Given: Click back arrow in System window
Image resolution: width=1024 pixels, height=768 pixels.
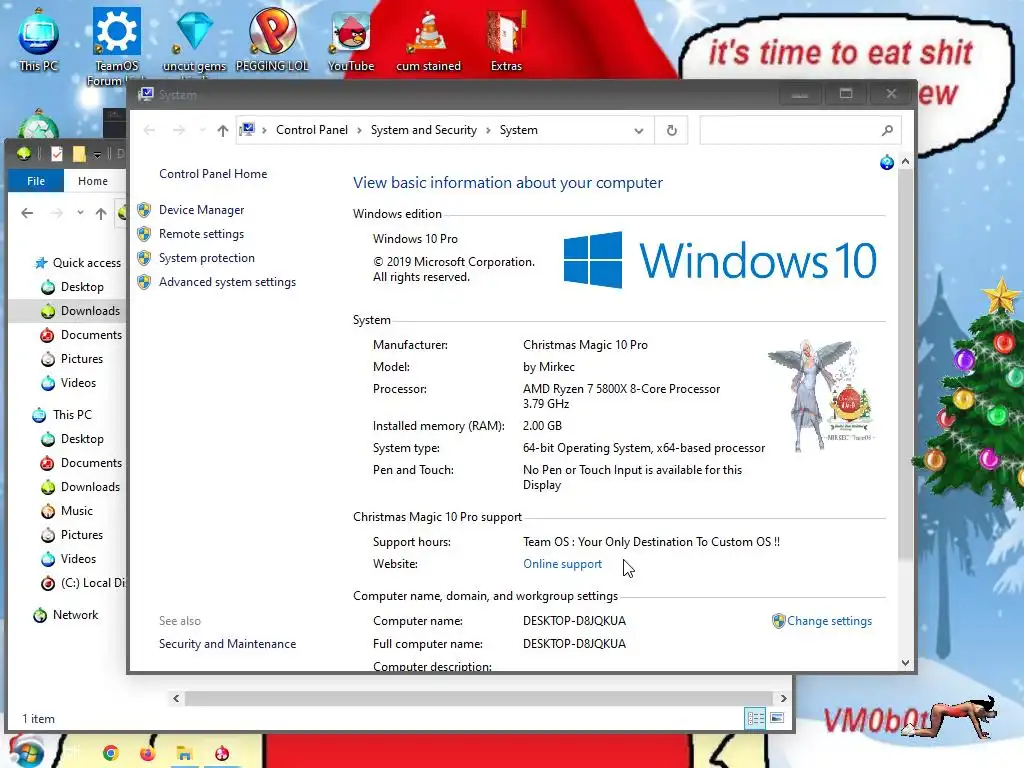Looking at the screenshot, I should (x=150, y=130).
